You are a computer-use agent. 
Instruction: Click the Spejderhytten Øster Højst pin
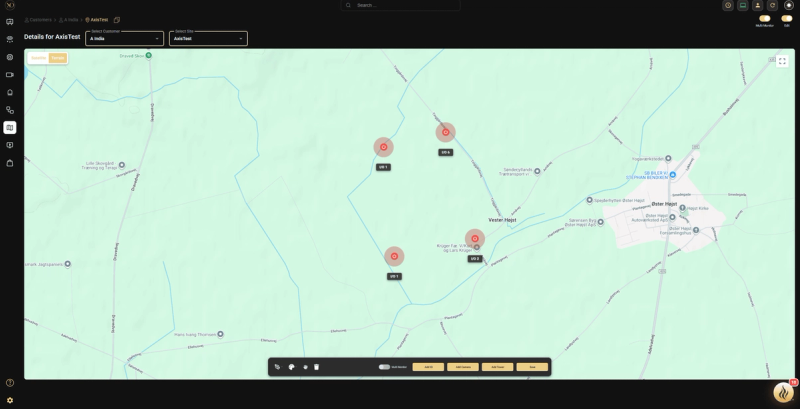click(589, 200)
